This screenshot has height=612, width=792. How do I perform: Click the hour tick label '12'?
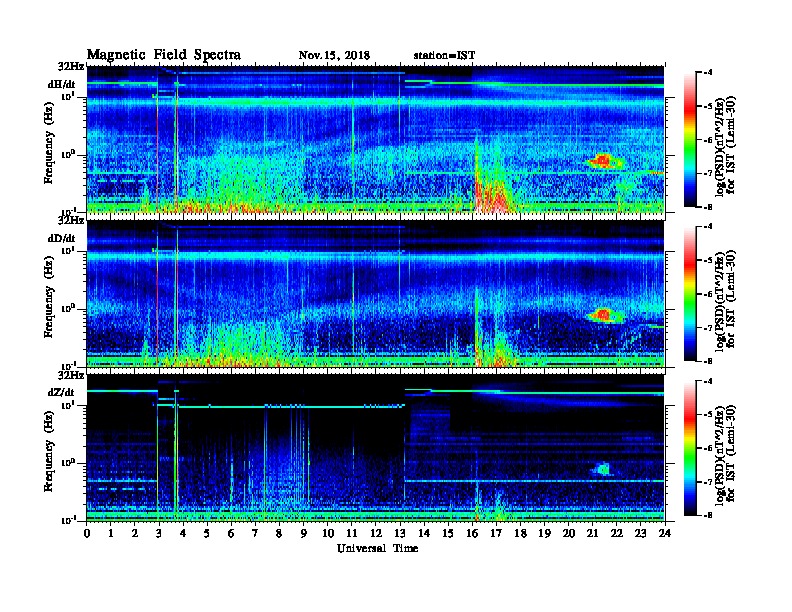pos(376,533)
